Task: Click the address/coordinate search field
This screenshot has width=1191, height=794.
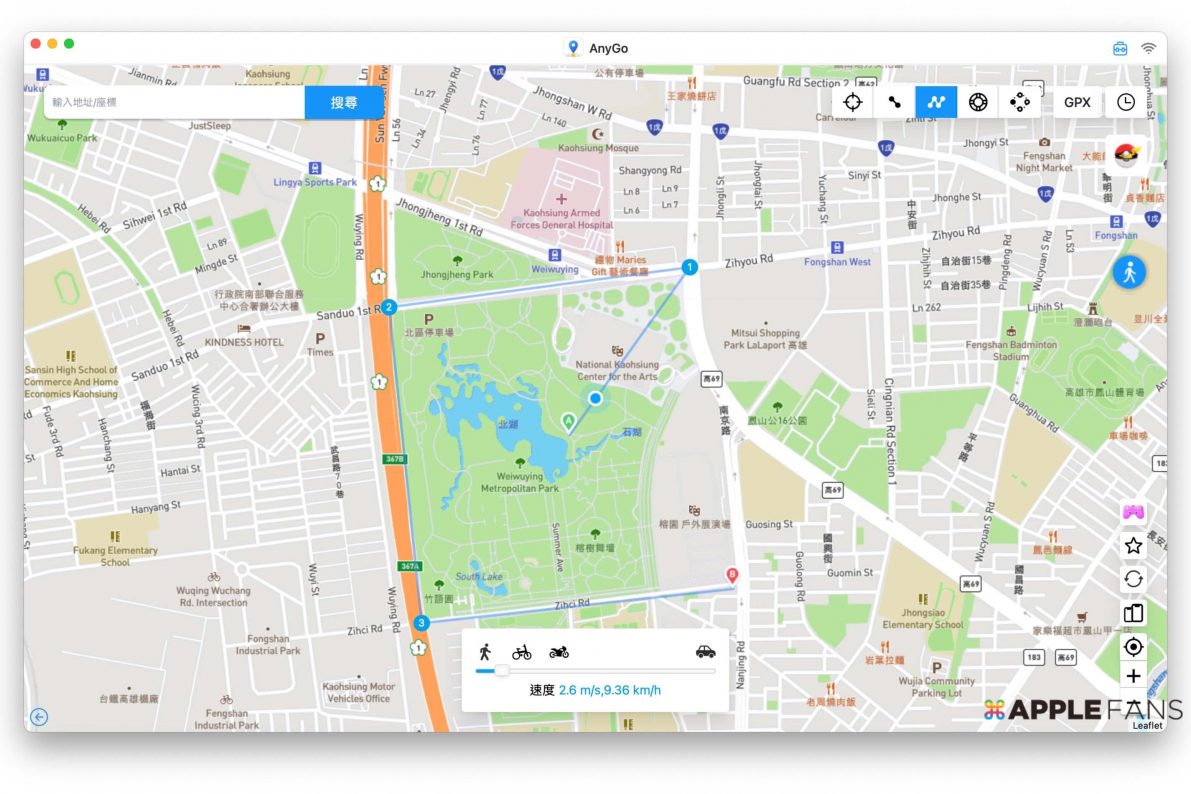Action: click(175, 102)
